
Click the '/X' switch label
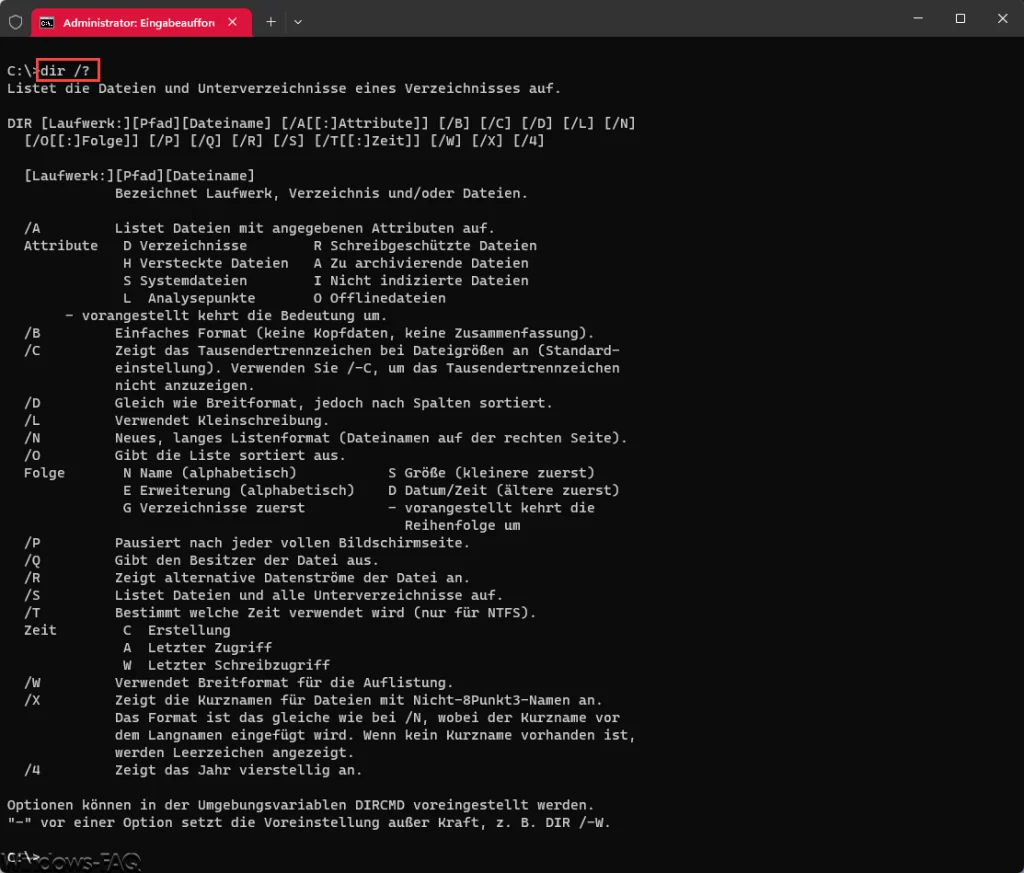point(32,700)
